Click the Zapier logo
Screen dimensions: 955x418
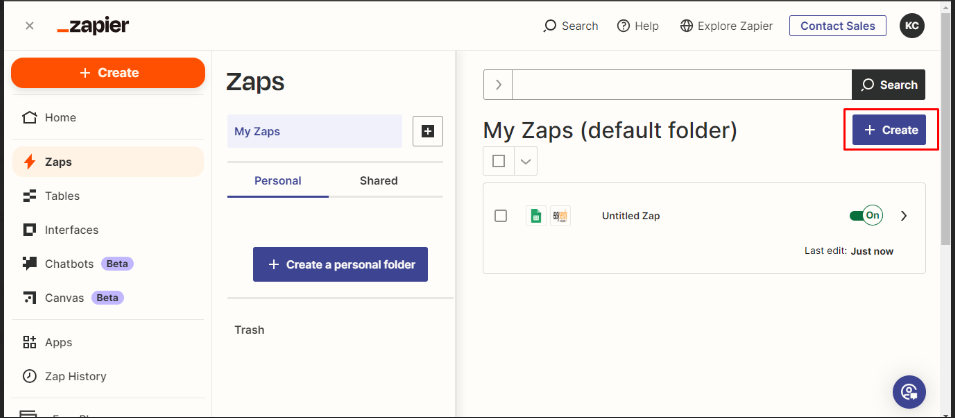tap(93, 26)
